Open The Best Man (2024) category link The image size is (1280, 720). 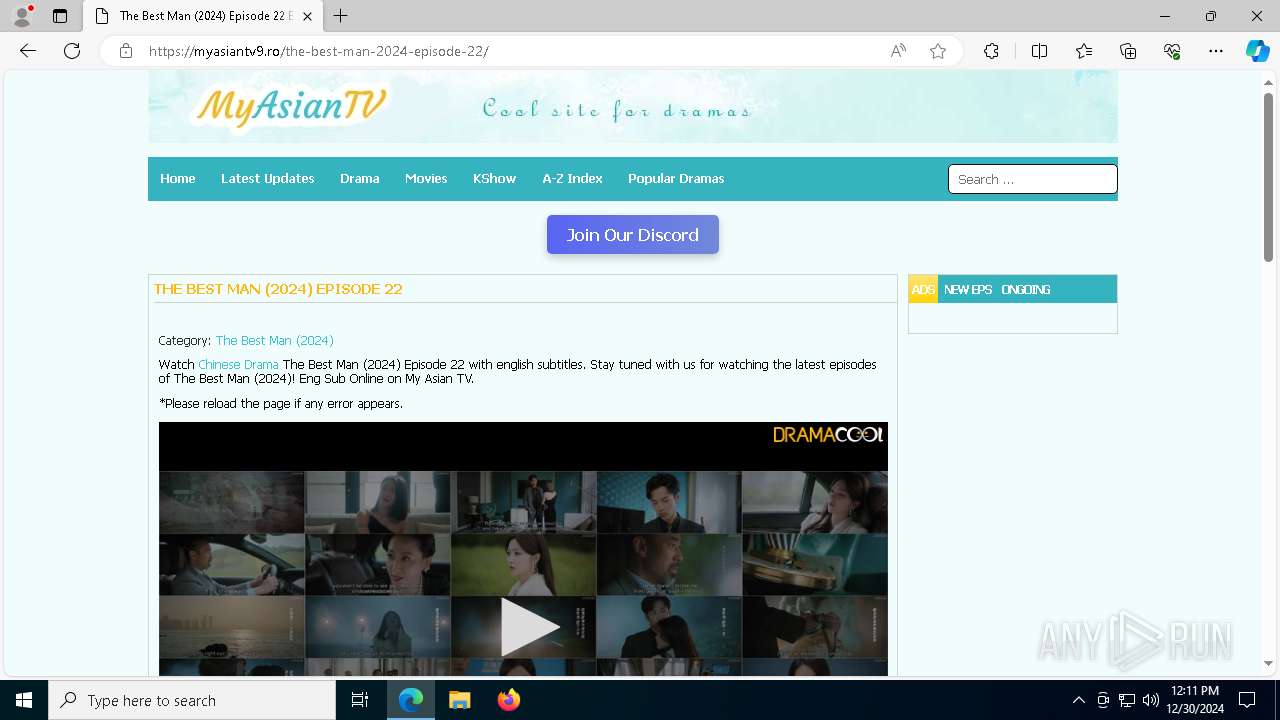275,340
